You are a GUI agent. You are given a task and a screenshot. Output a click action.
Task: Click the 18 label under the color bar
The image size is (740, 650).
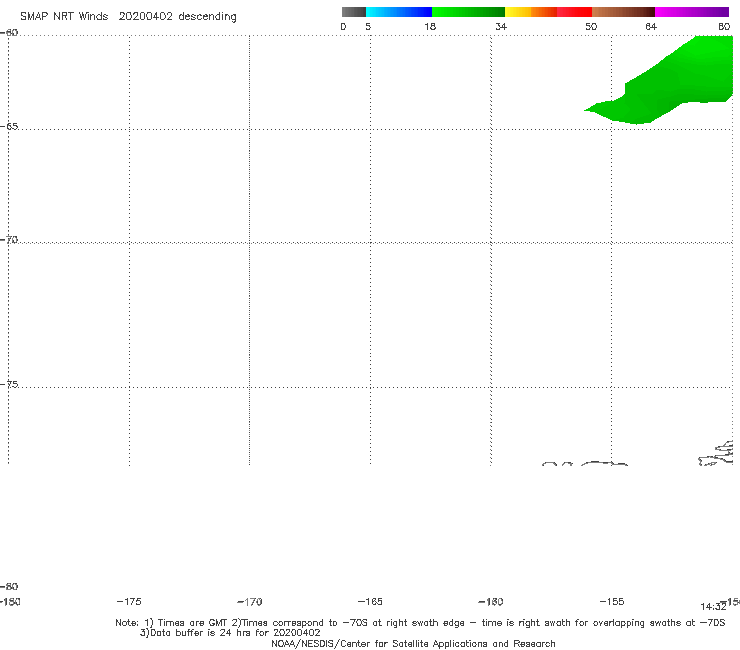(x=430, y=26)
